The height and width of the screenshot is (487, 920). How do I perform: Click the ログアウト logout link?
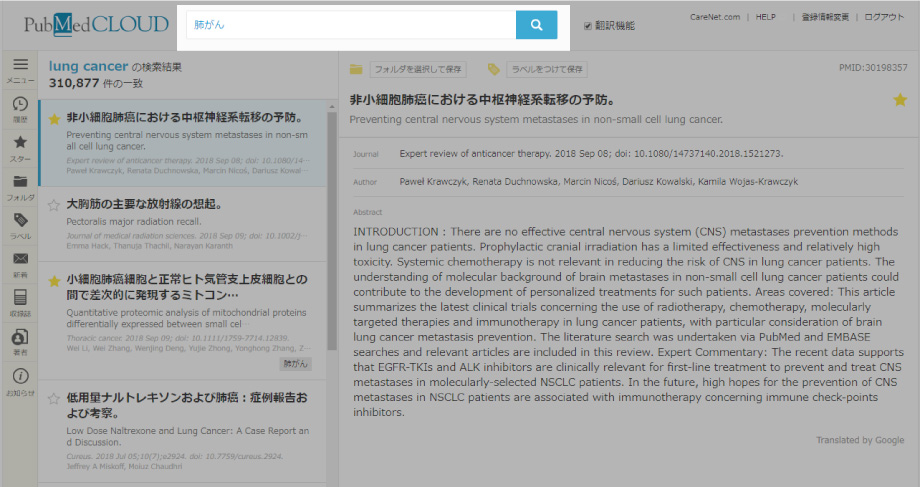click(x=884, y=17)
